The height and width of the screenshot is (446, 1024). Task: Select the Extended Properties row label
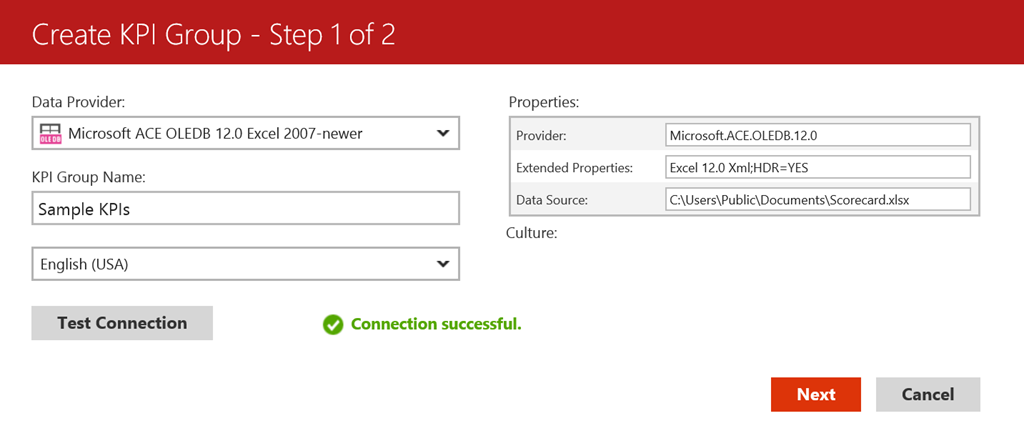(x=574, y=167)
